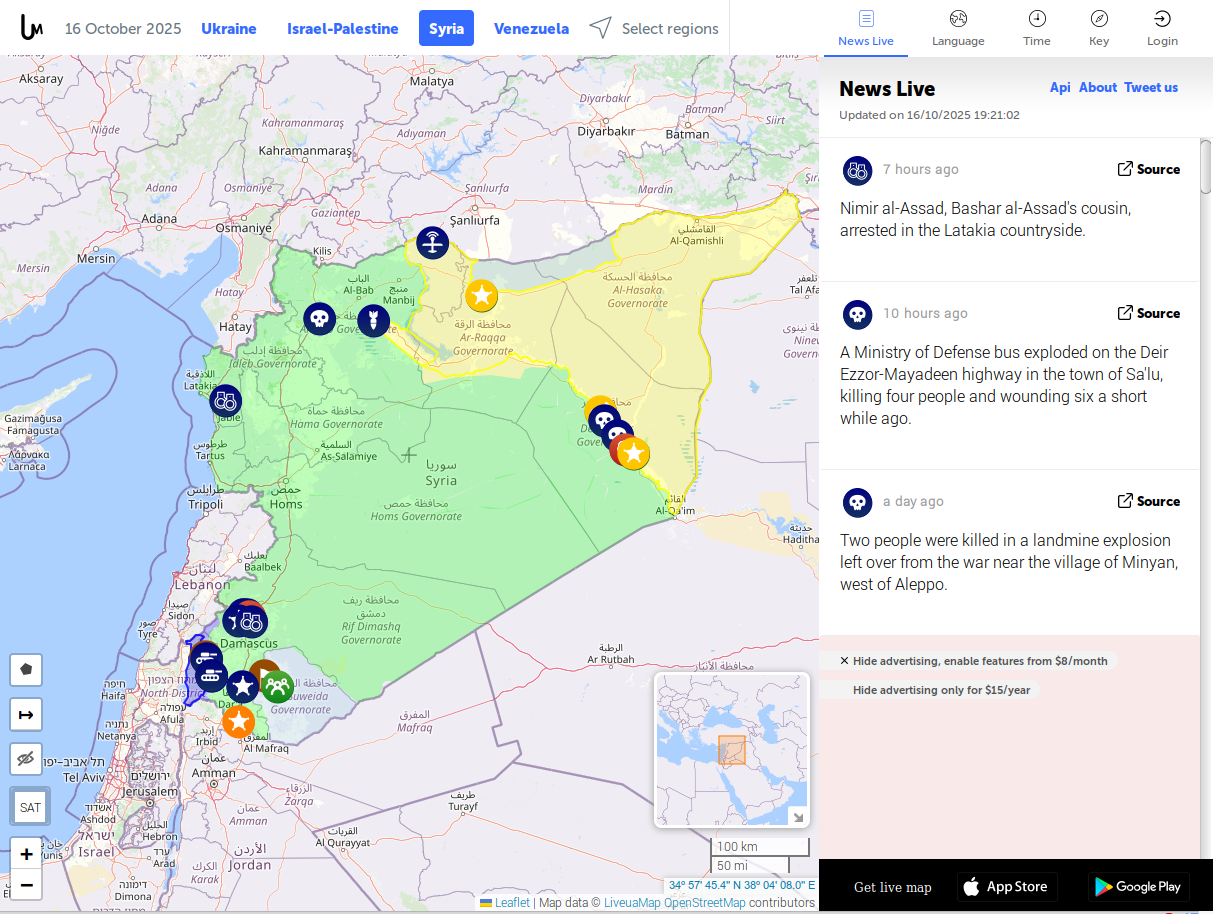Viewport: 1213px width, 914px height.
Task: Open Source link for Nimir al-Assad arrest
Action: coord(1148,169)
